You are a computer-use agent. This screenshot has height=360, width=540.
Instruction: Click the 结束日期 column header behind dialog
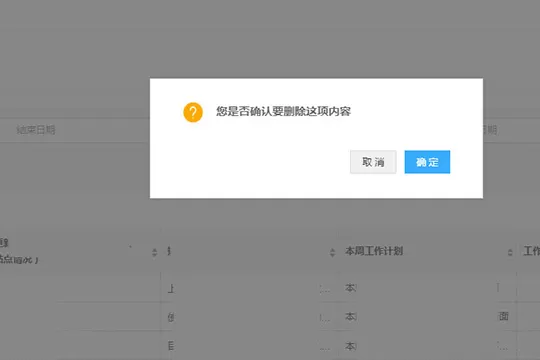coord(36,130)
